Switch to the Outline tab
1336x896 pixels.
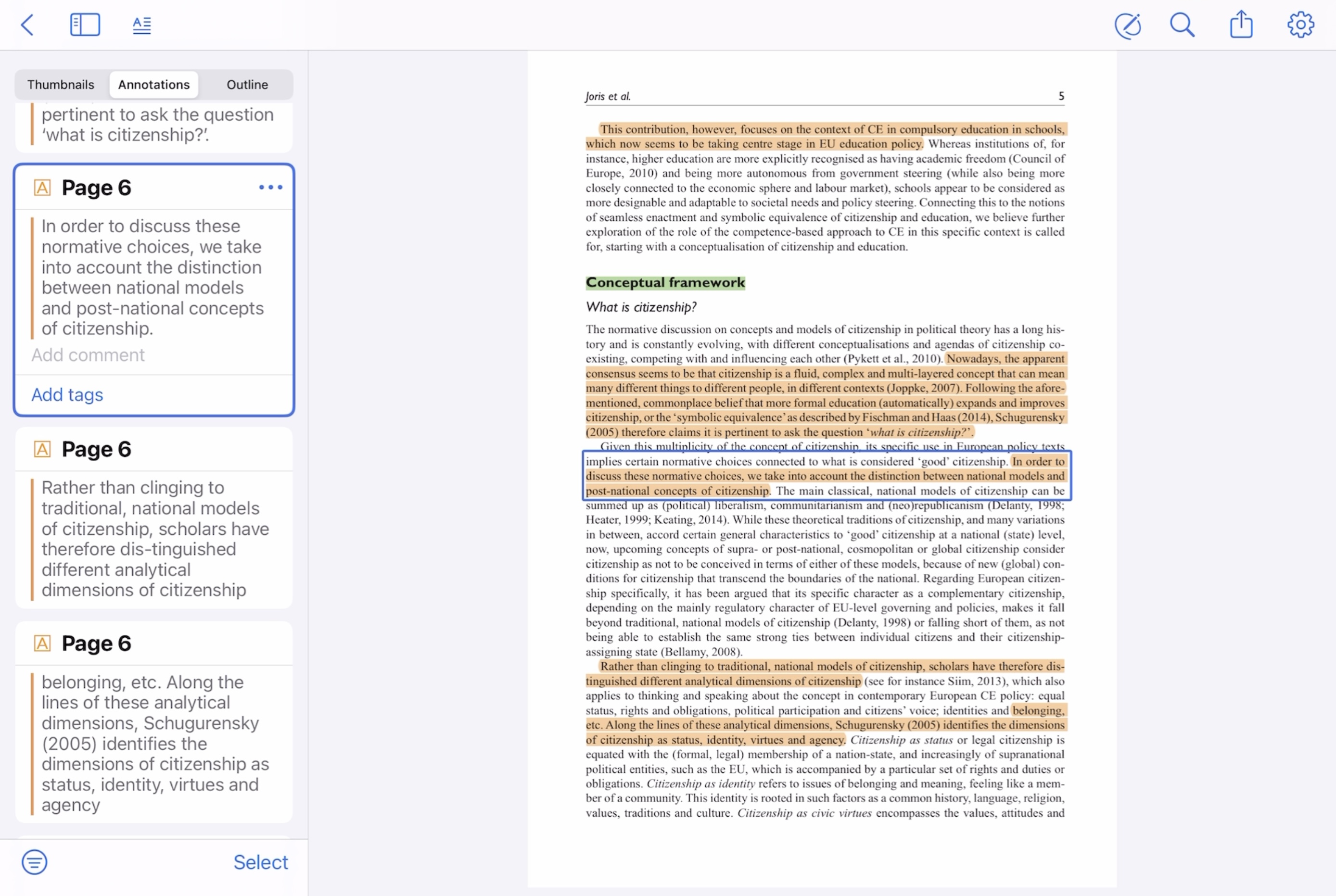[247, 85]
